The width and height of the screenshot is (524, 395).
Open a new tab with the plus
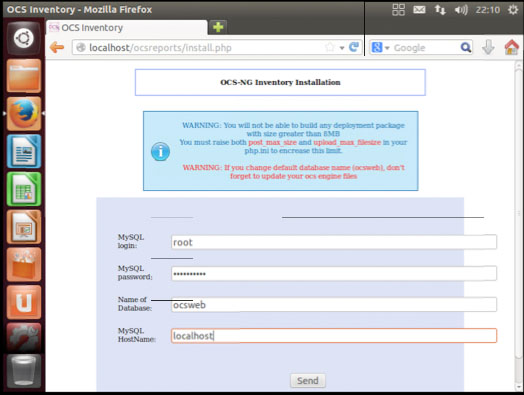218,27
